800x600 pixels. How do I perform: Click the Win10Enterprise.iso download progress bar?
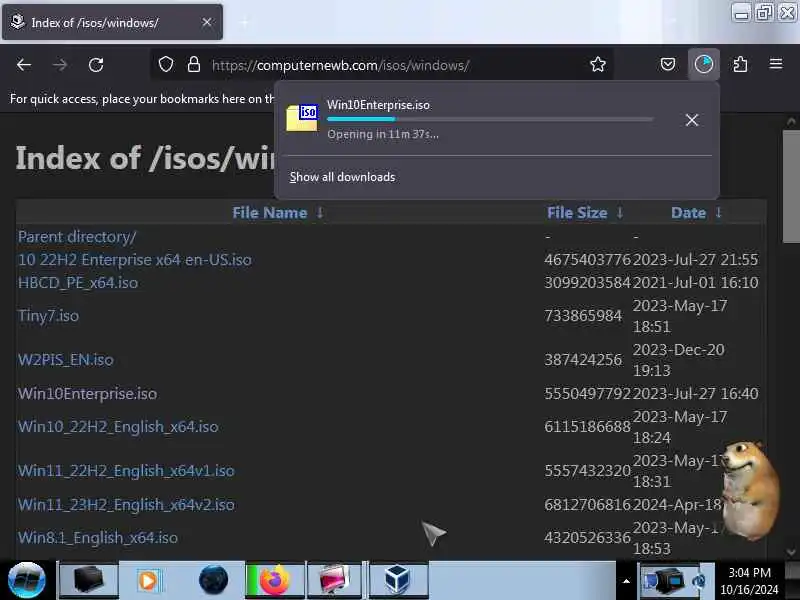click(490, 119)
